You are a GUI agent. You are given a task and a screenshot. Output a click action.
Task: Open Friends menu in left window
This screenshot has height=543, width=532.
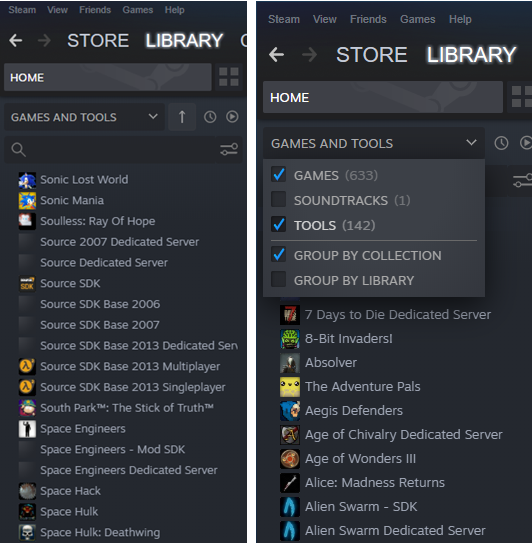click(x=95, y=10)
